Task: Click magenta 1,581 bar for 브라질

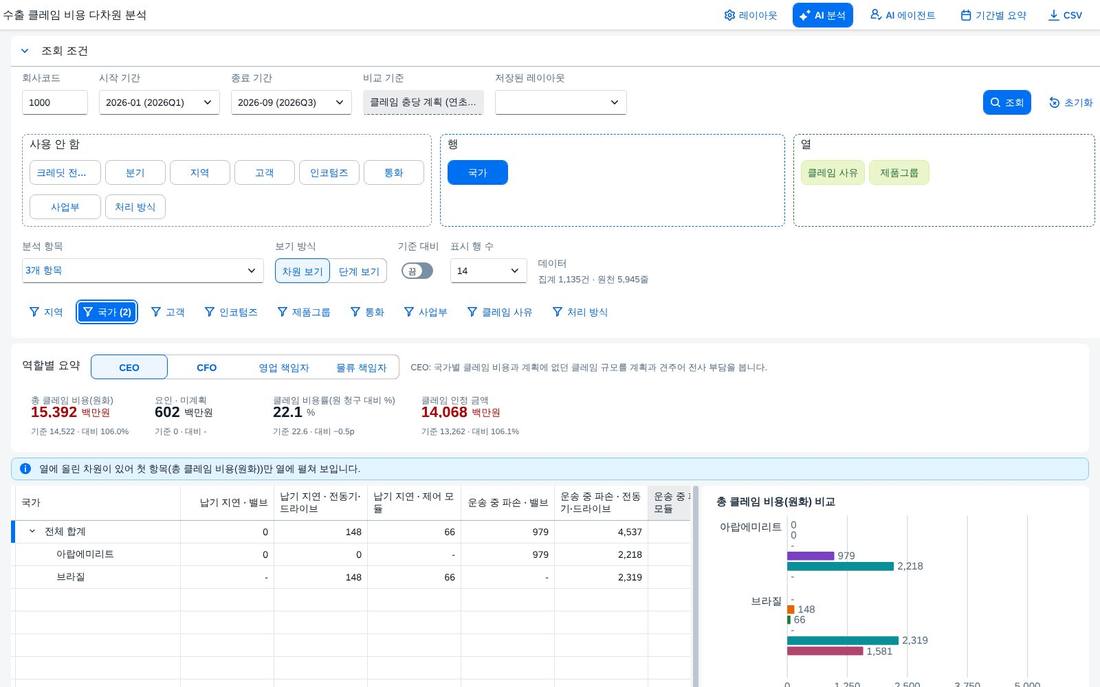Action: 825,651
